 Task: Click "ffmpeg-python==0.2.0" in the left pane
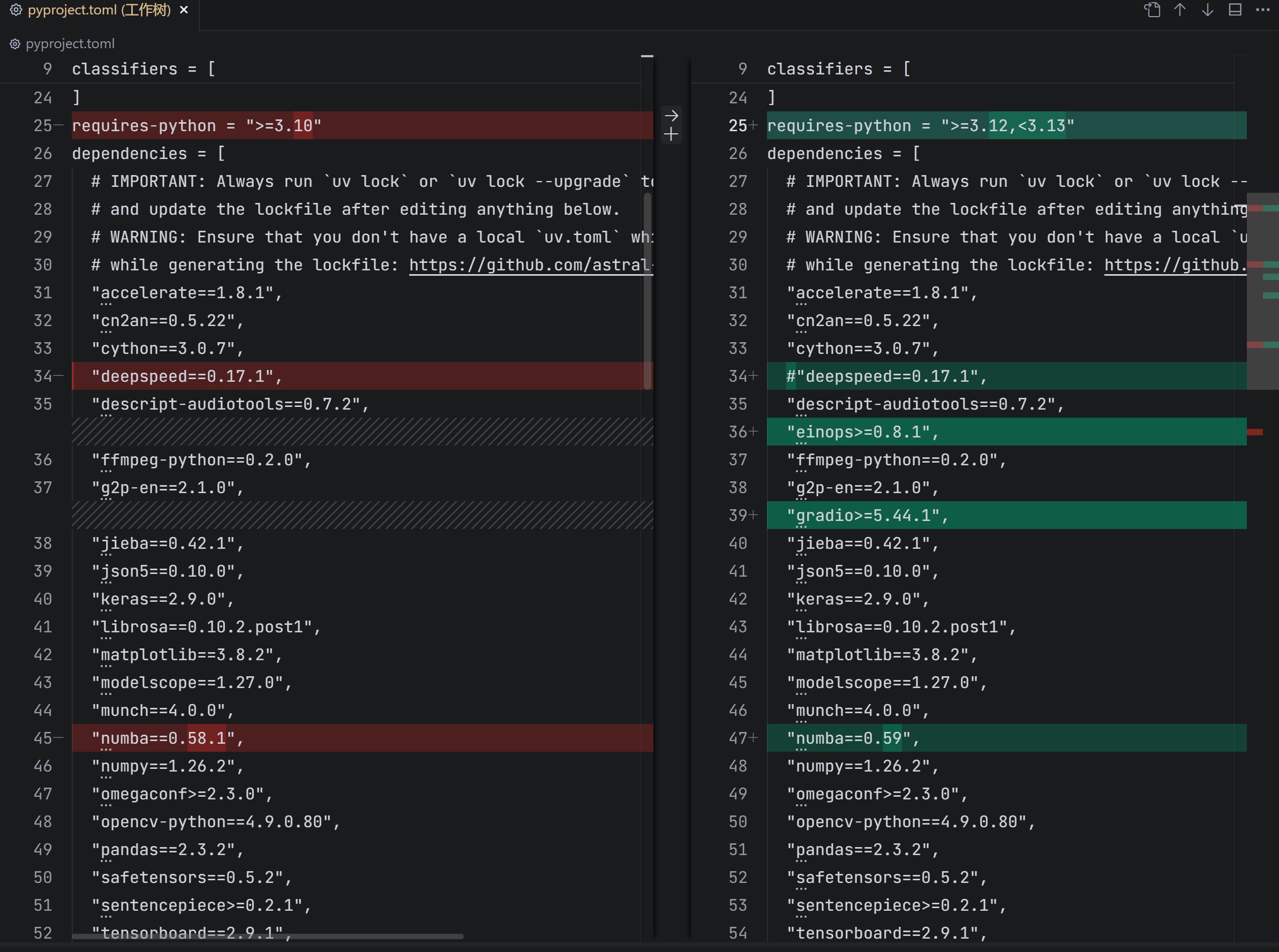[x=201, y=460]
